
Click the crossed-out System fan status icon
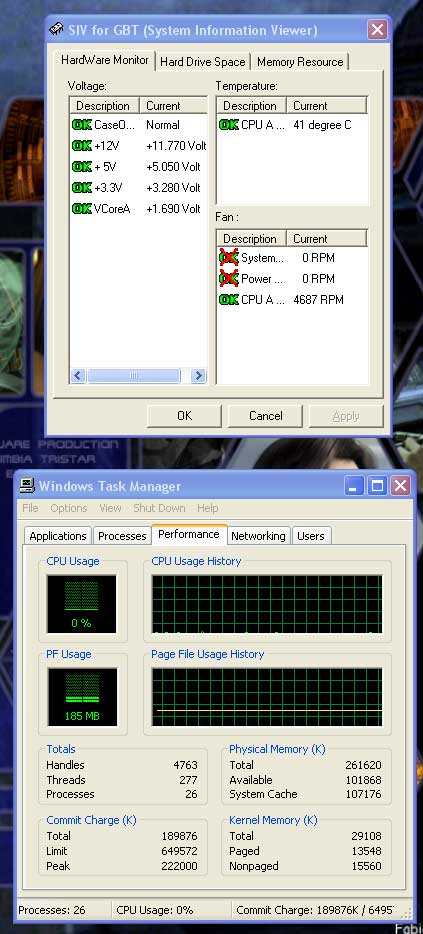[229, 257]
